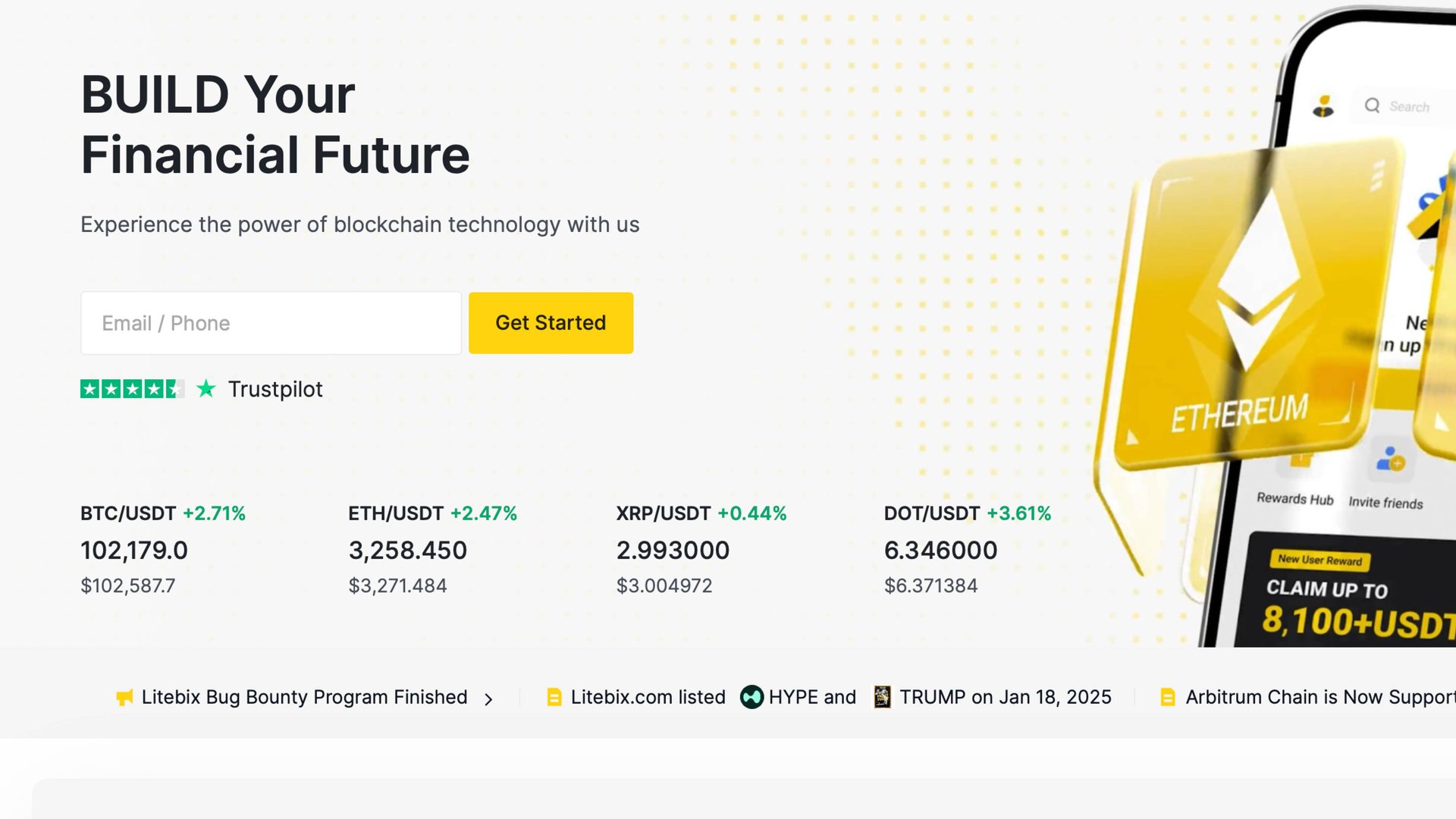Click the Get Started button
1456x819 pixels.
(551, 323)
